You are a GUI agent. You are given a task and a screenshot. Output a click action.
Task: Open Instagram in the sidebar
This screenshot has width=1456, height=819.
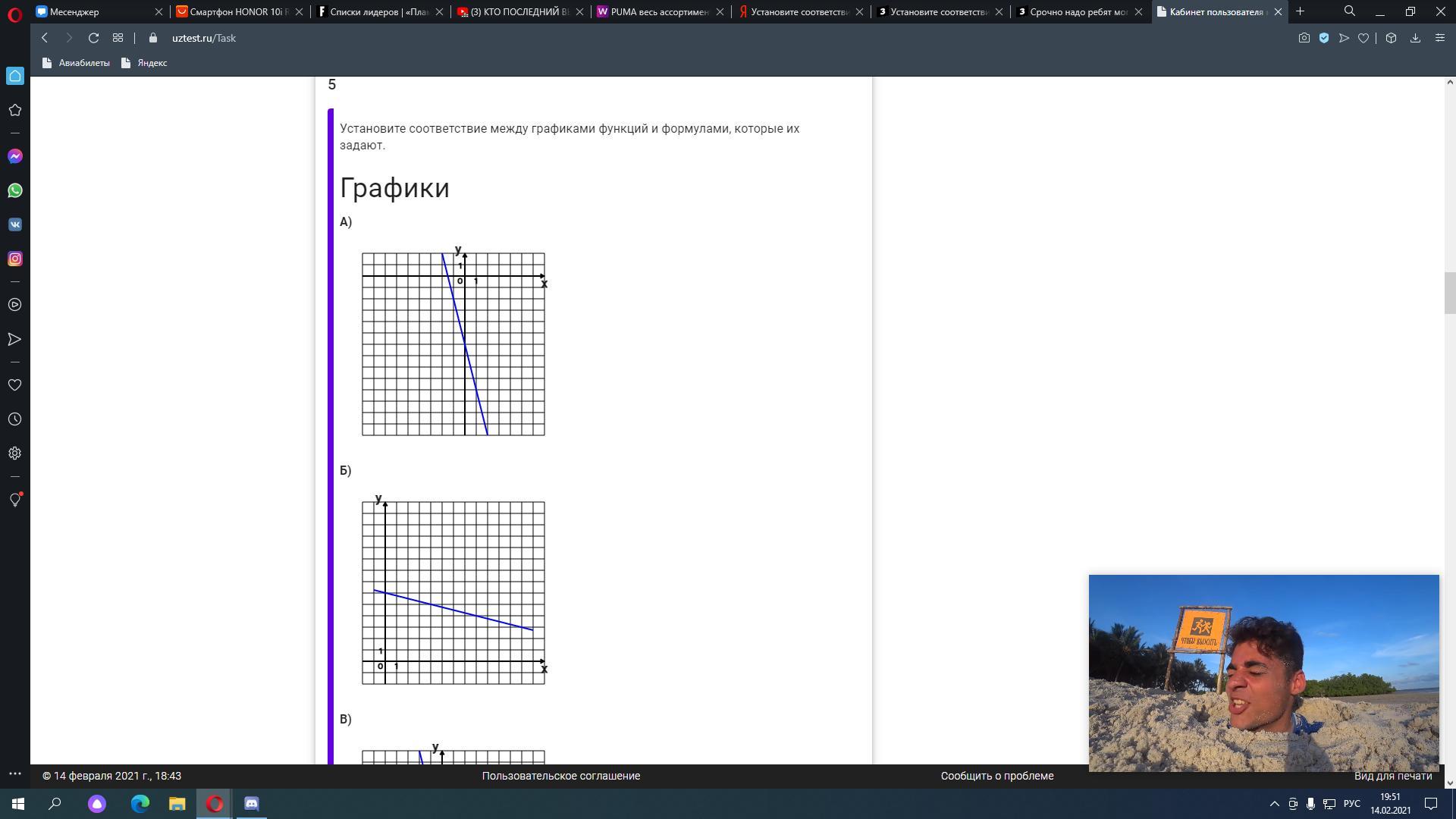pyautogui.click(x=15, y=259)
